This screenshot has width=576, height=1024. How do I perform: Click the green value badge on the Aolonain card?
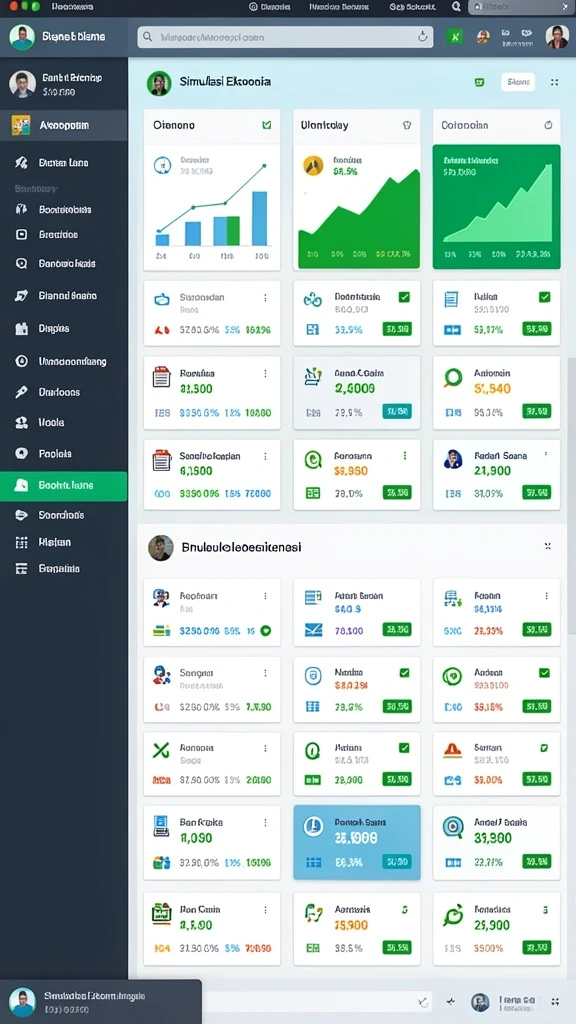[537, 411]
